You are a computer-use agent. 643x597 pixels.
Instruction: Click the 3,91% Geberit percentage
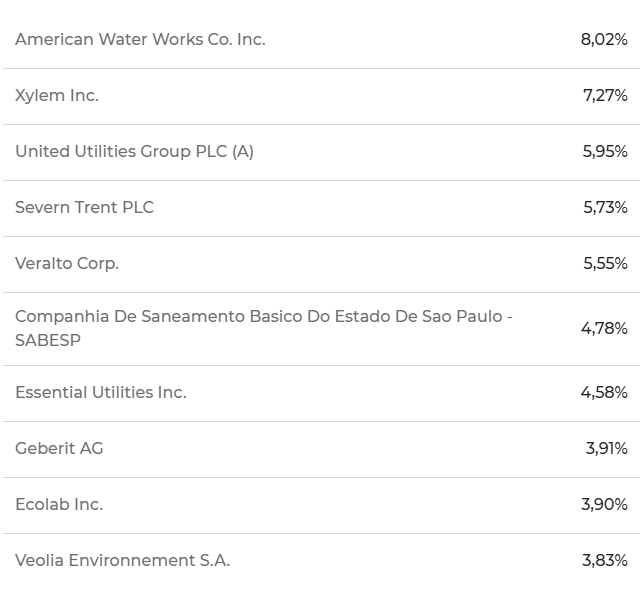[607, 449]
